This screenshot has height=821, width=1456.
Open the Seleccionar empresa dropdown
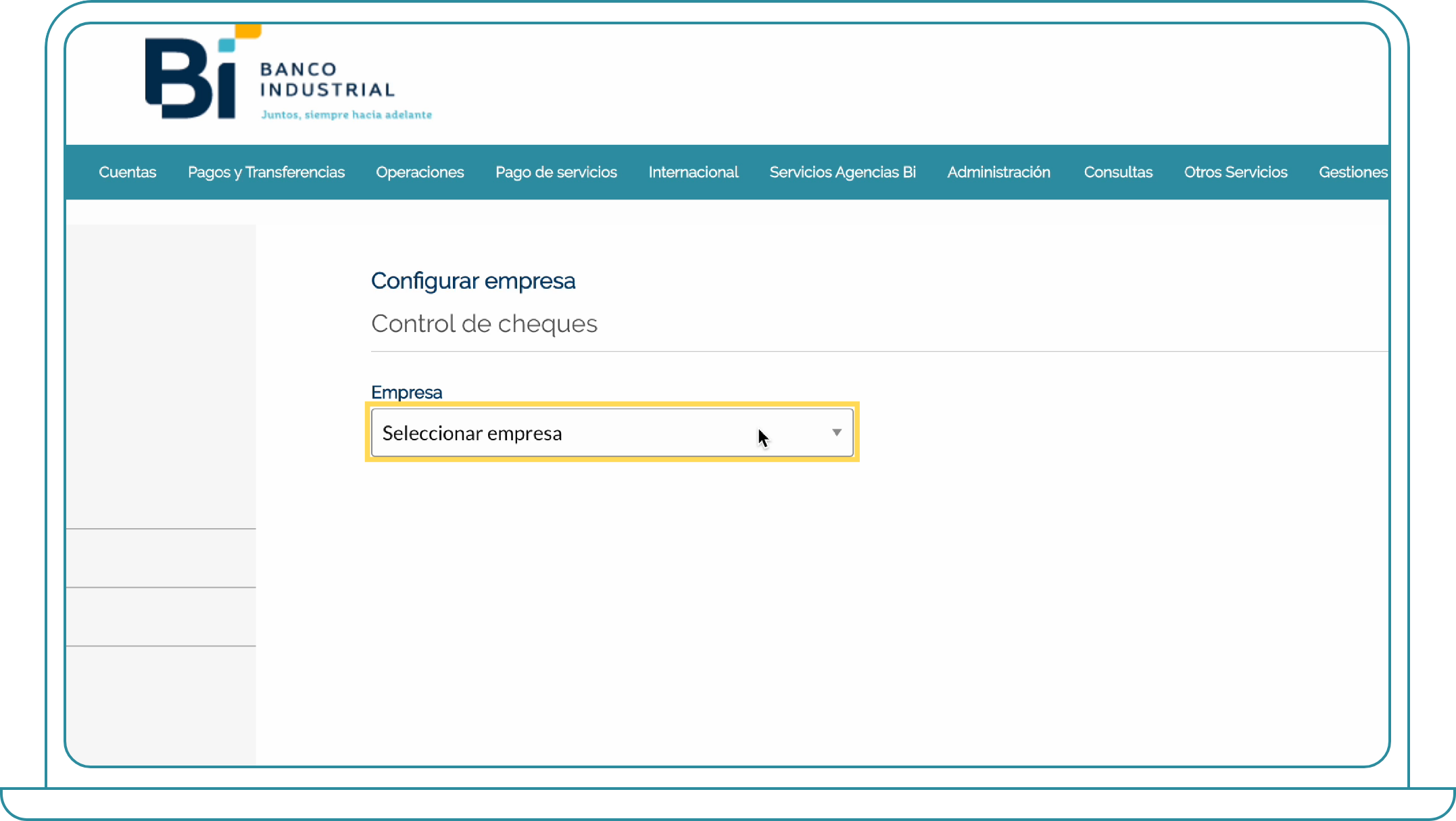[x=612, y=433]
